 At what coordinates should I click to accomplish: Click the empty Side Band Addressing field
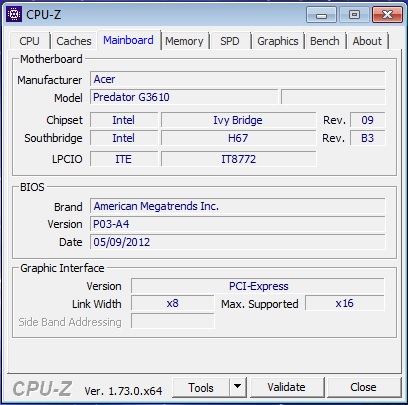[x=172, y=321]
